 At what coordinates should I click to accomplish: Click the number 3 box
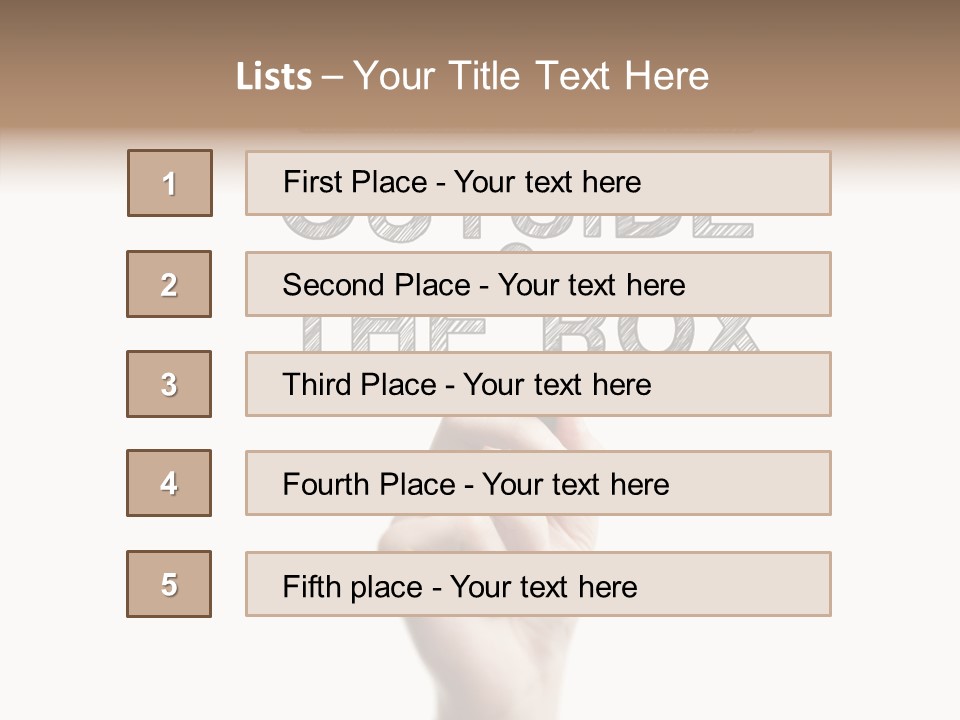pos(169,384)
